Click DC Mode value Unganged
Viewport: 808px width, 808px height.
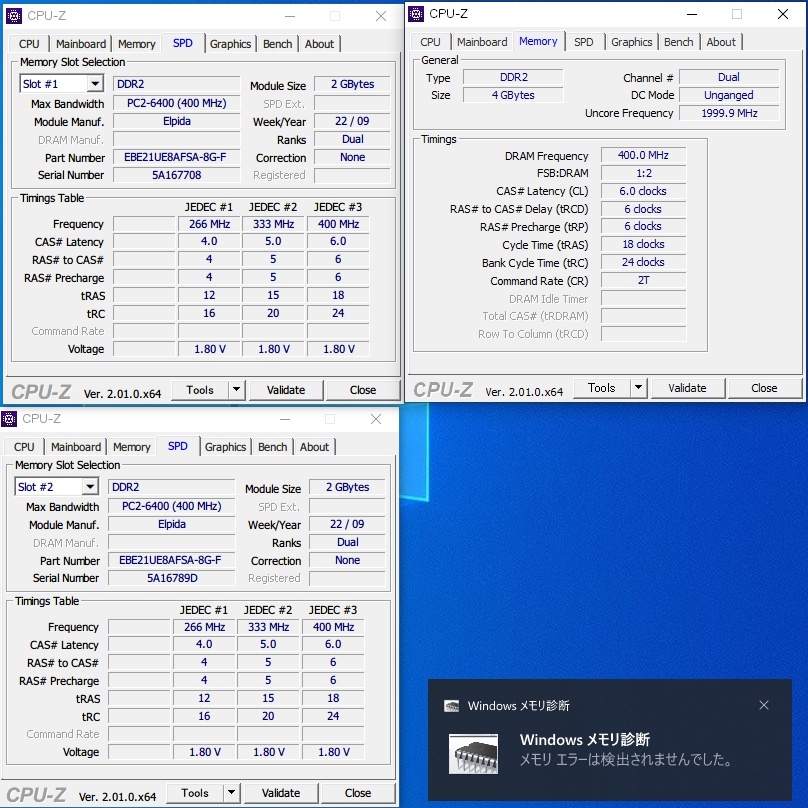click(729, 95)
